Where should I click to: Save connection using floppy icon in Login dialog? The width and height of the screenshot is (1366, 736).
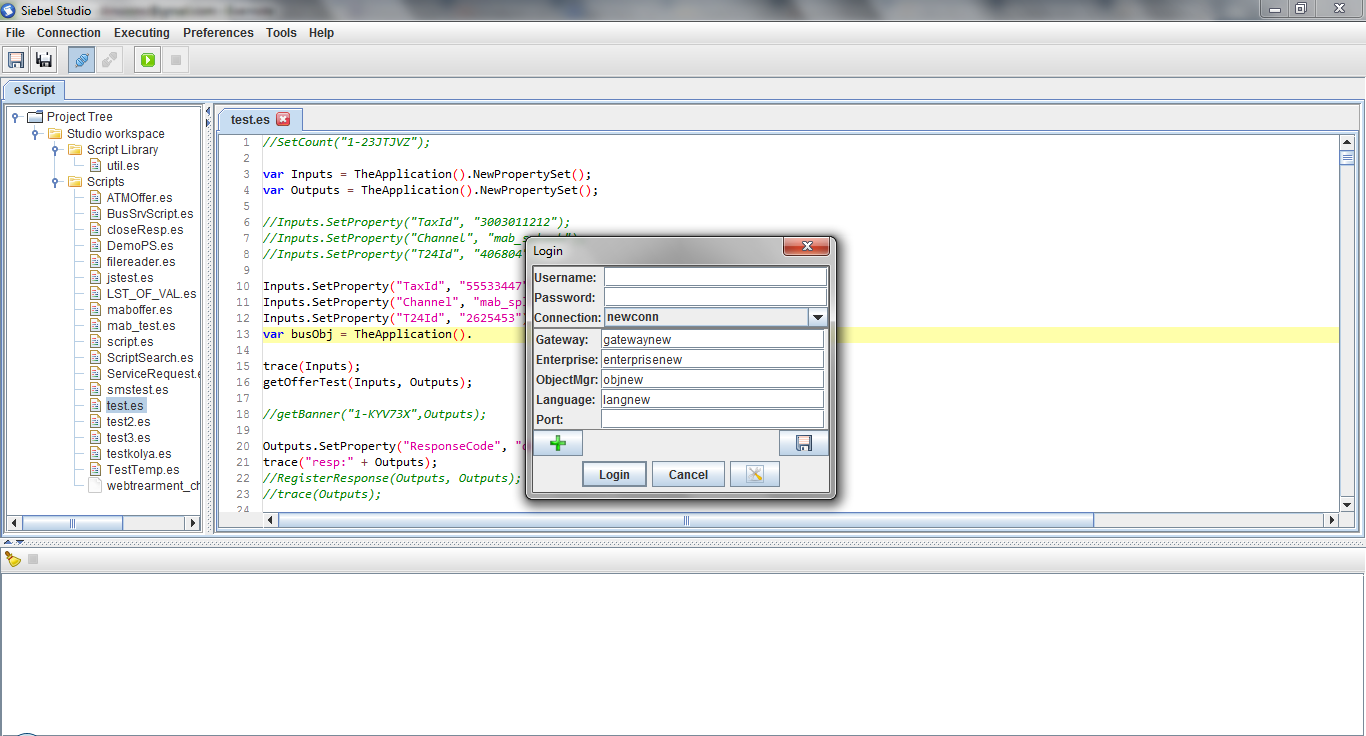(x=804, y=443)
